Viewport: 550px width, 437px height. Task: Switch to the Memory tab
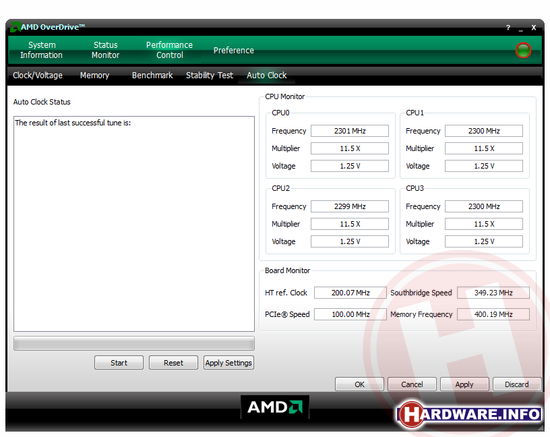(x=94, y=75)
